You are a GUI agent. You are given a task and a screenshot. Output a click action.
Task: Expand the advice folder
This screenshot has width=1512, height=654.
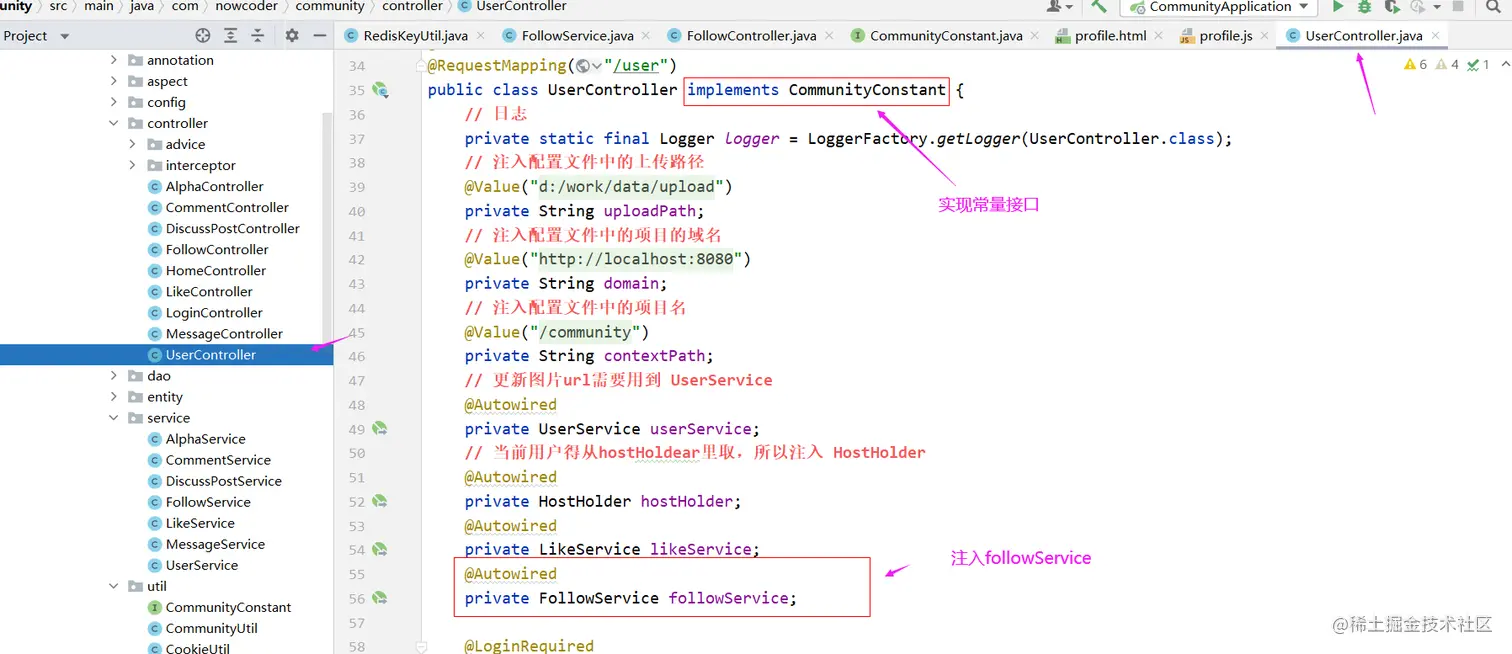click(x=133, y=144)
